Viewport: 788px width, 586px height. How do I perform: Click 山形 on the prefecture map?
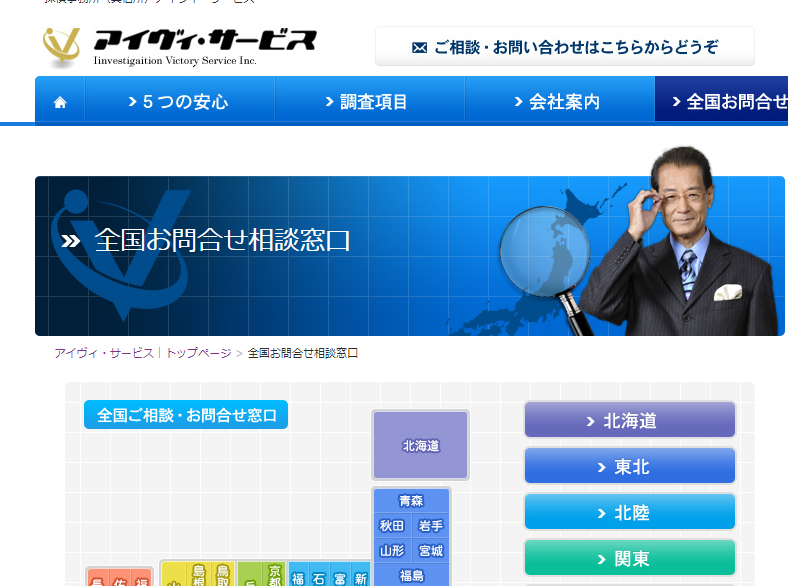click(392, 551)
